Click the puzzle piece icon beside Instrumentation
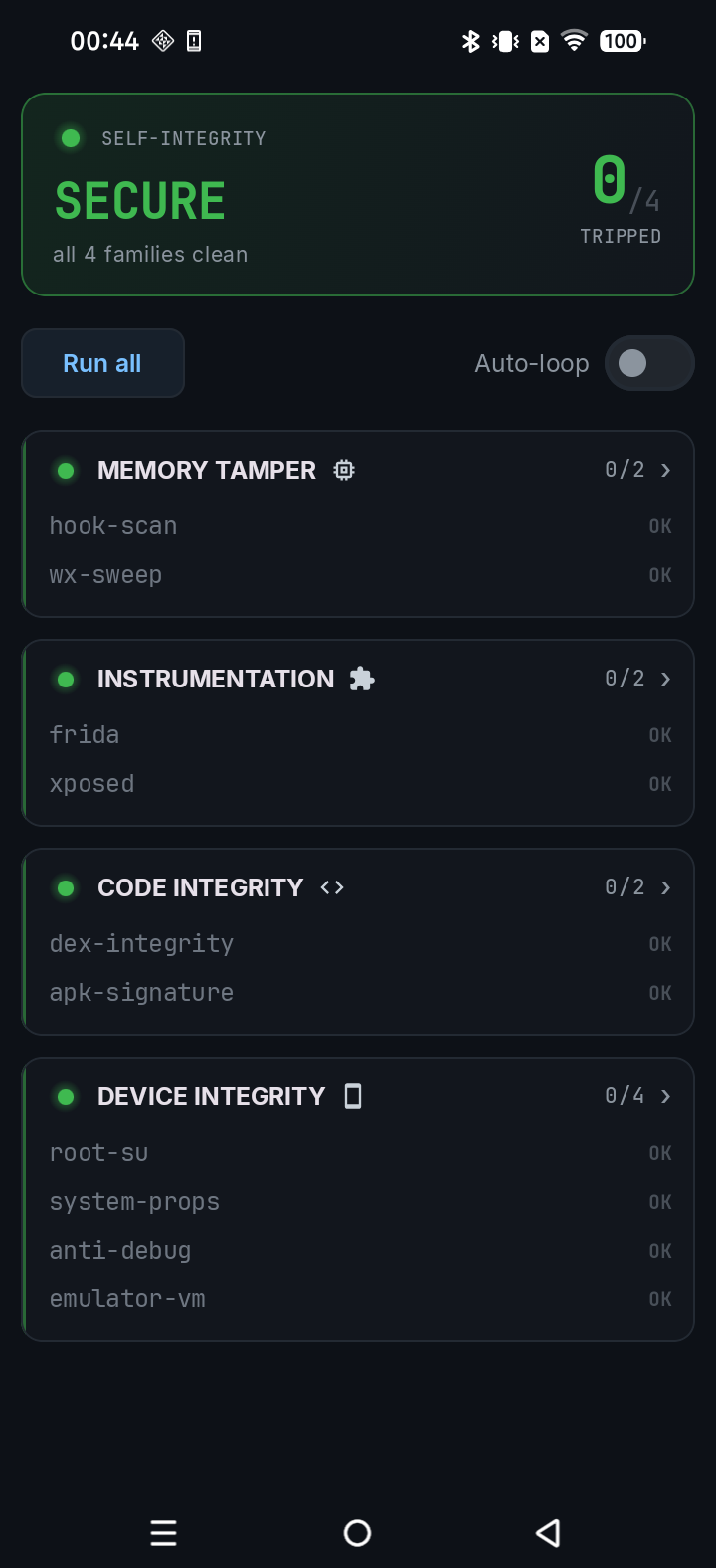The image size is (716, 1568). [362, 679]
